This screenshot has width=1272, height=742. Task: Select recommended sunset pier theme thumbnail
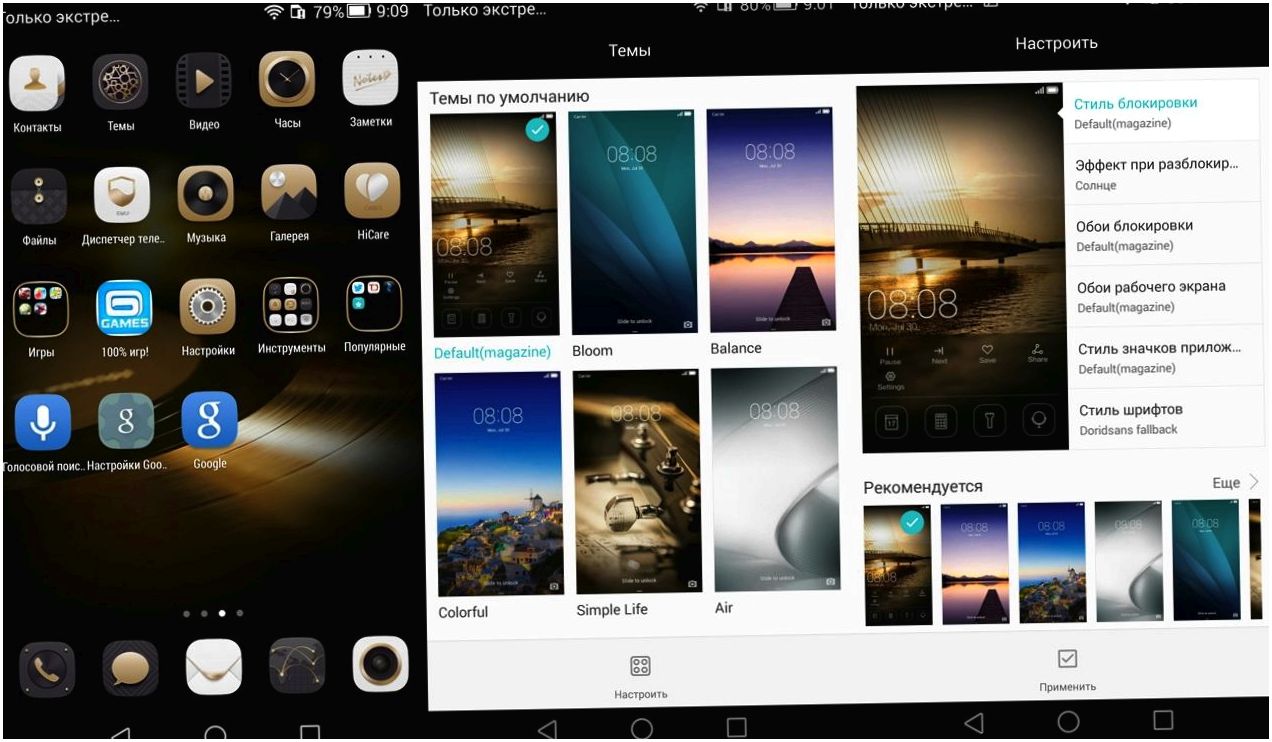975,563
